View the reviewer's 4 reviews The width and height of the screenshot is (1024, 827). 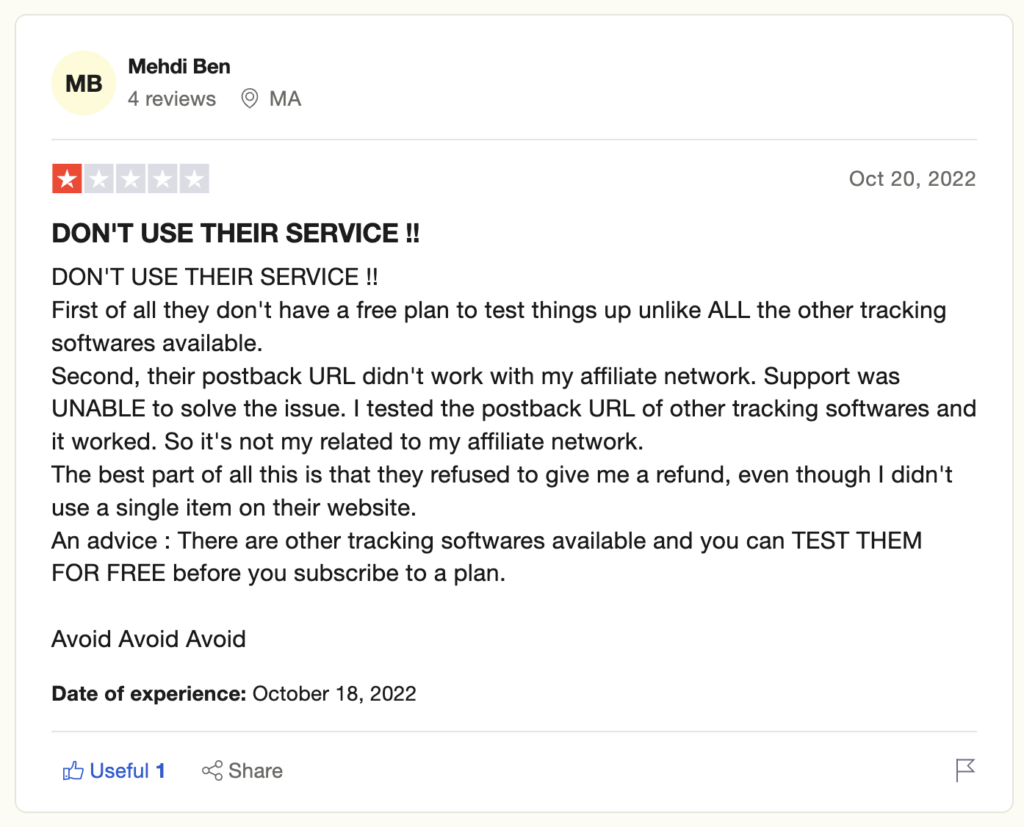pyautogui.click(x=172, y=99)
